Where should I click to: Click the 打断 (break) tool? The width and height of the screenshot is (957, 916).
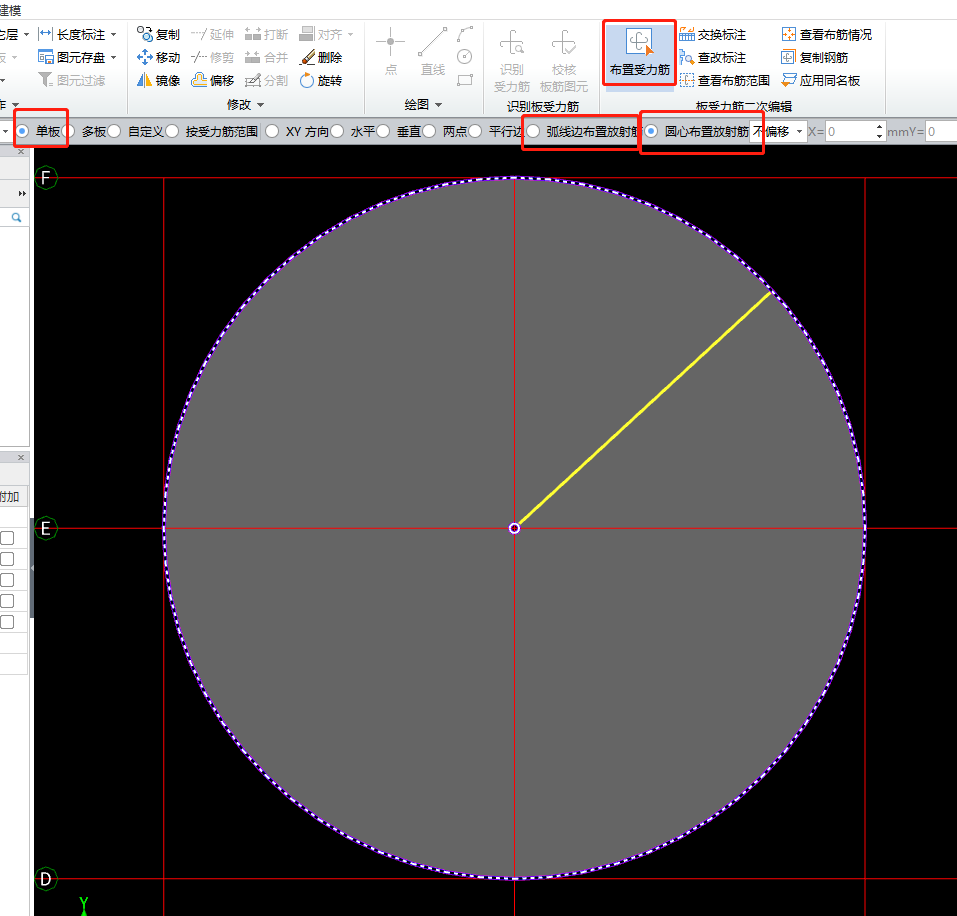pyautogui.click(x=266, y=34)
